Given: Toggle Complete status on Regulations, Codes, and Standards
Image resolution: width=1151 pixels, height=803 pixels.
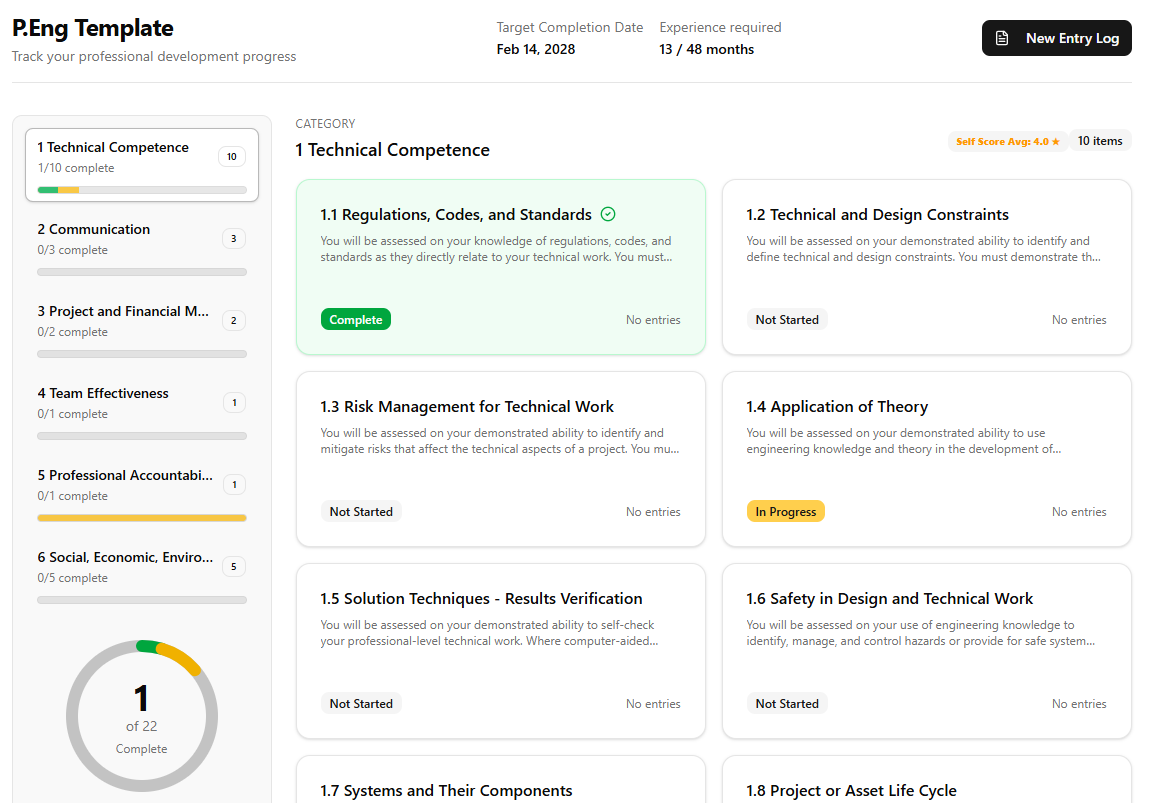Looking at the screenshot, I should click(355, 319).
